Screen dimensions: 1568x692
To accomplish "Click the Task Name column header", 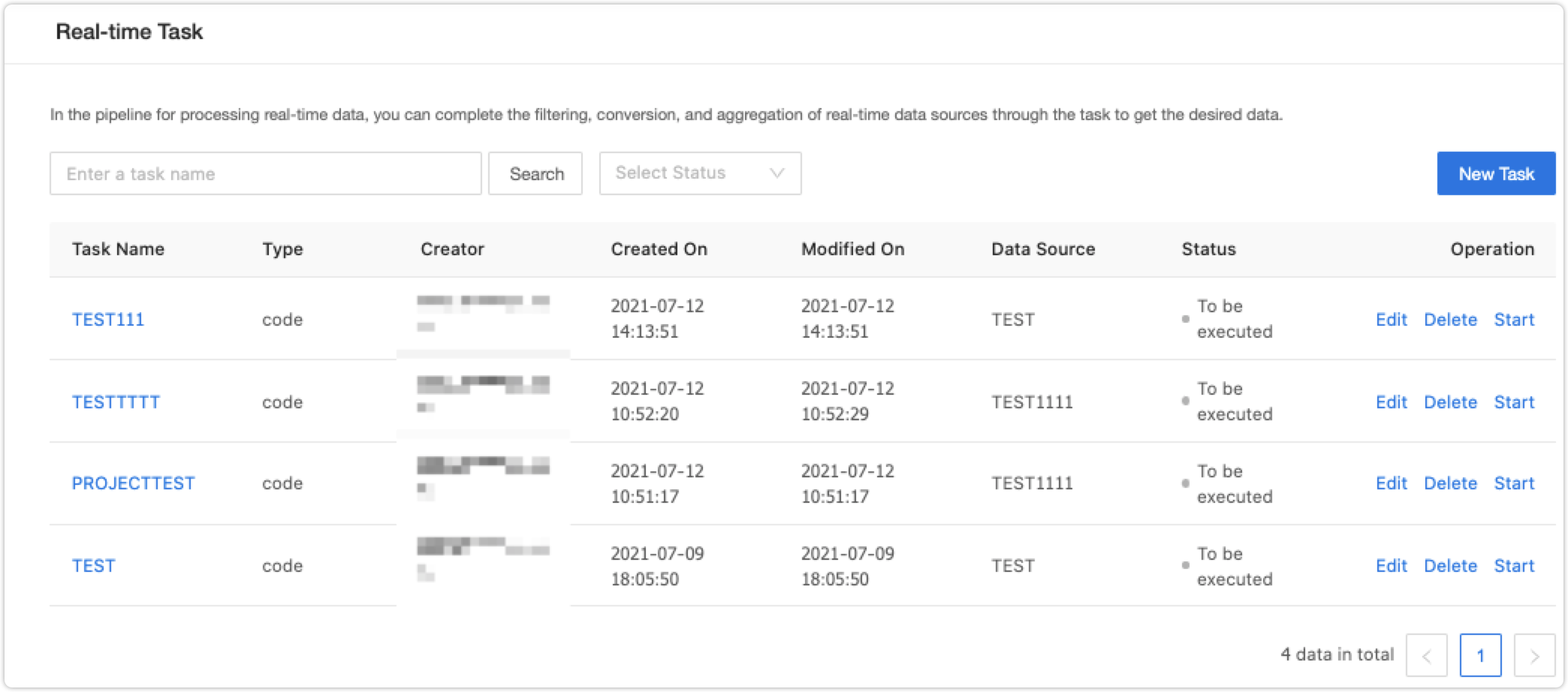I will [x=119, y=248].
